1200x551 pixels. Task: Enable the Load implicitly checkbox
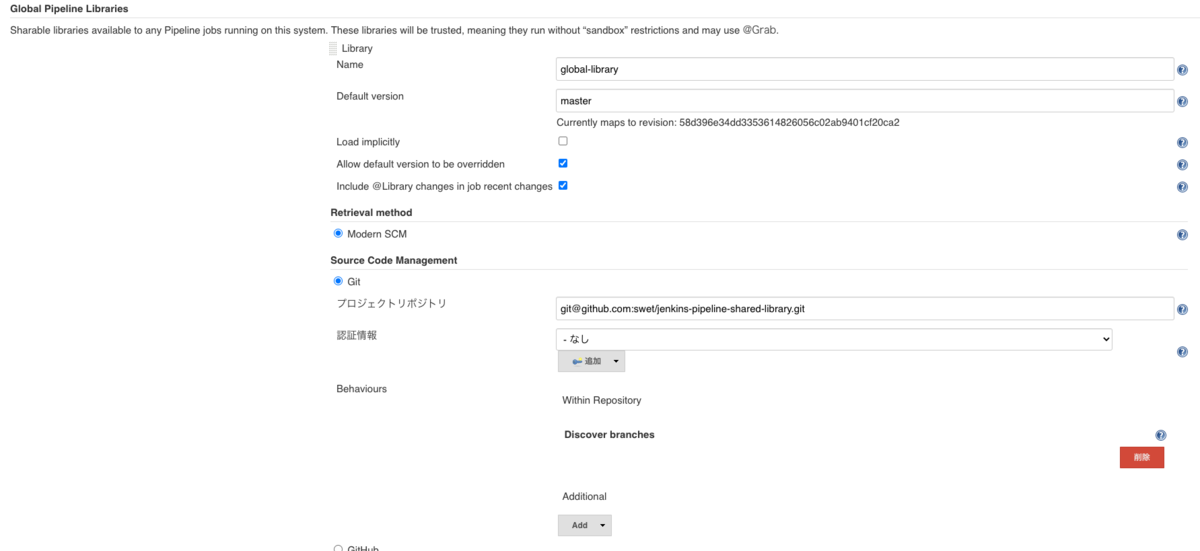click(x=563, y=141)
